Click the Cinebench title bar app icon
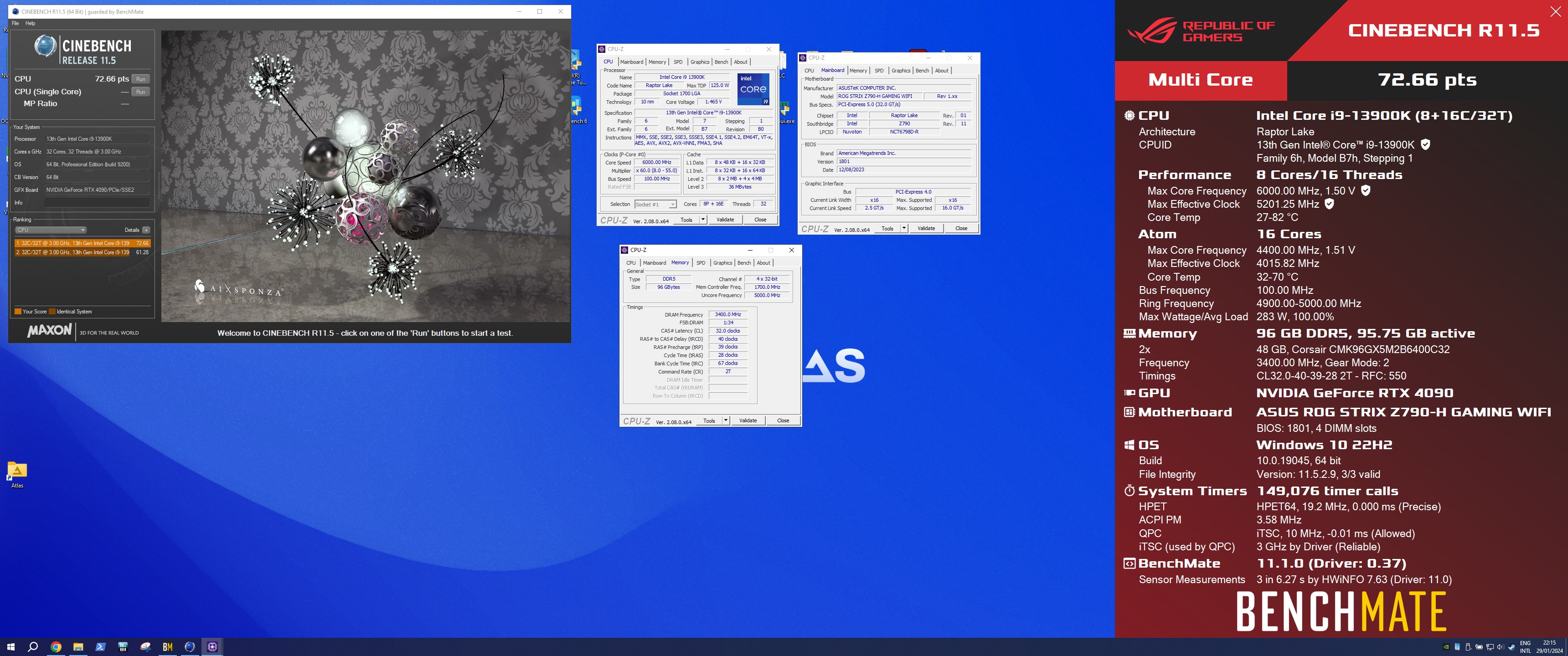Viewport: 1568px width, 656px height. tap(15, 11)
